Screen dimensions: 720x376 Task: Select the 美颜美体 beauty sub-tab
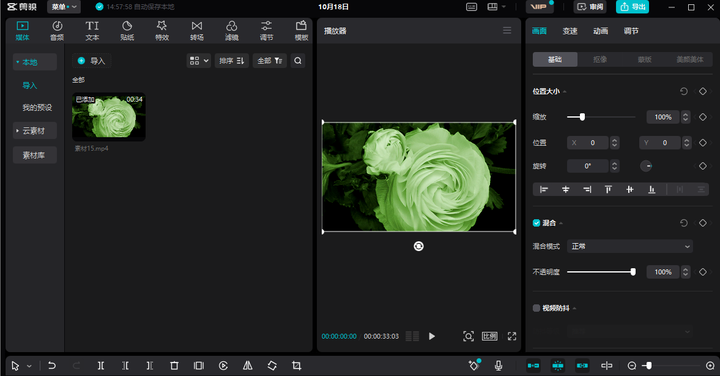click(x=689, y=59)
